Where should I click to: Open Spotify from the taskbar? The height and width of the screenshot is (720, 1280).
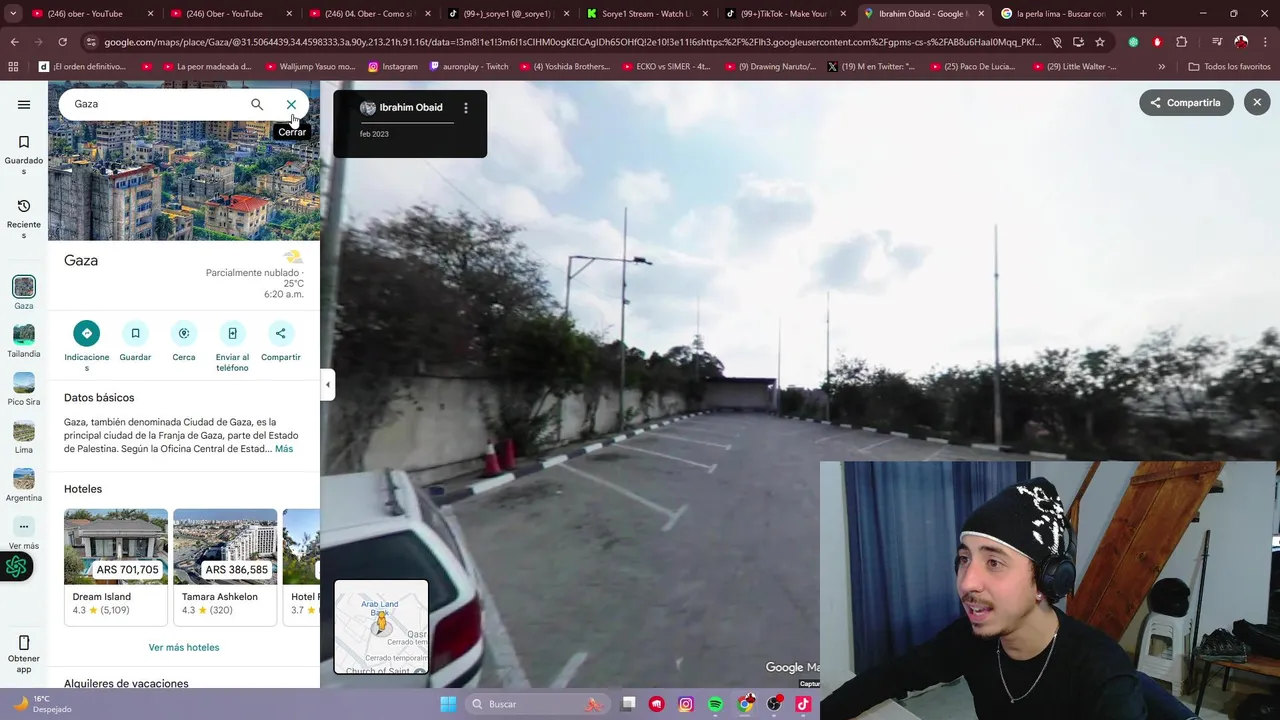(716, 704)
